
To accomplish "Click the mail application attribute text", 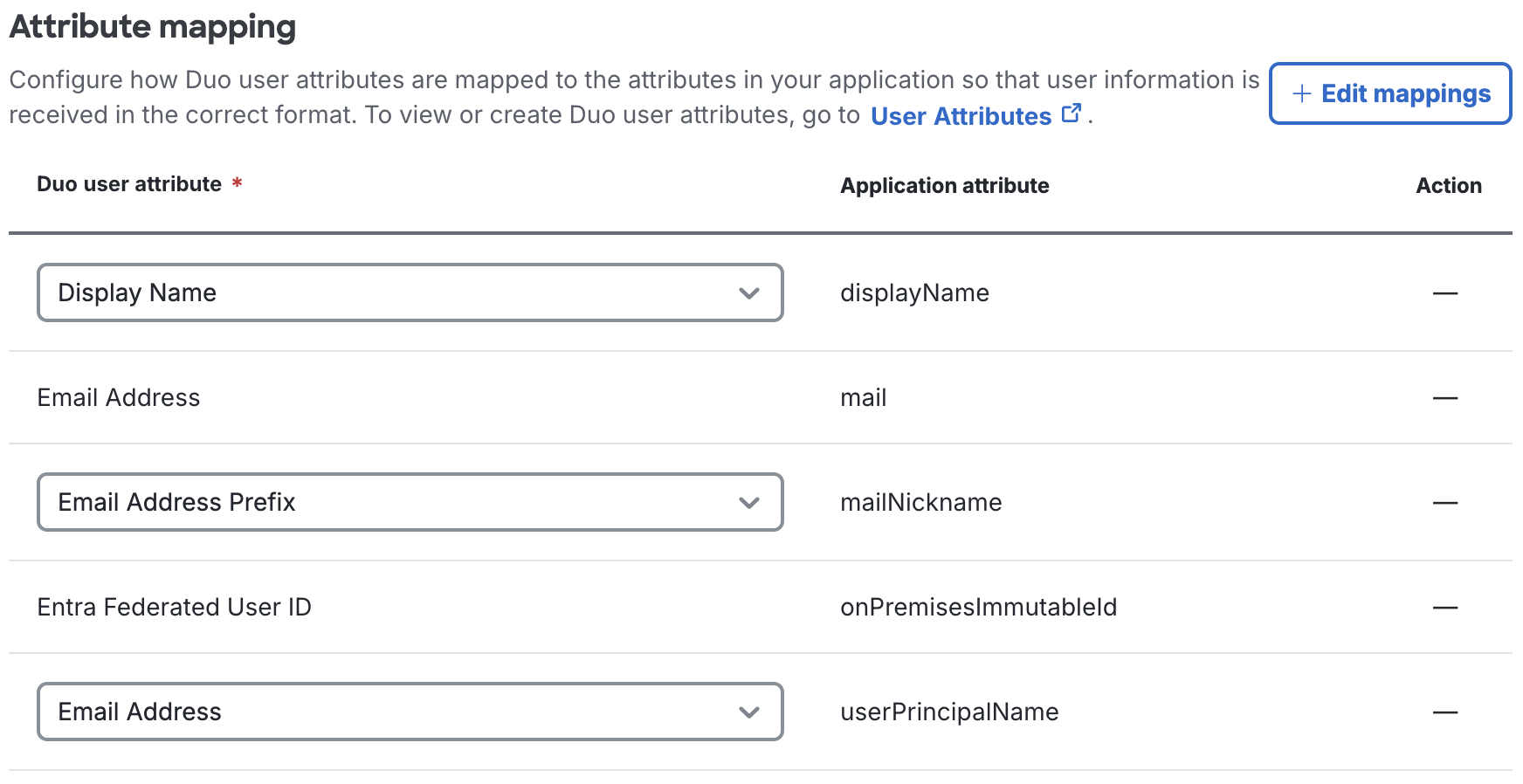I will [863, 397].
